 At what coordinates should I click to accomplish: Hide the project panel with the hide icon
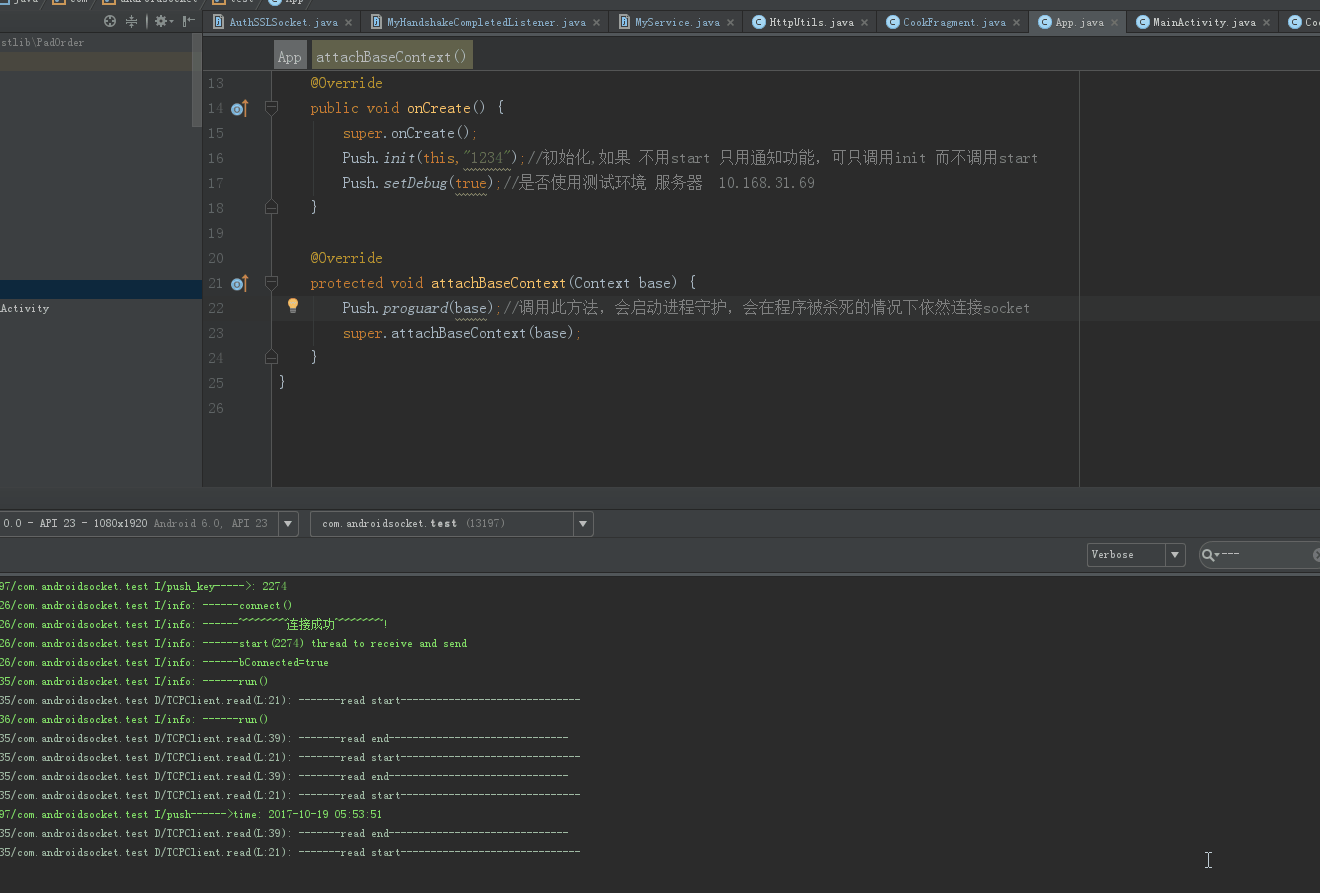point(188,21)
